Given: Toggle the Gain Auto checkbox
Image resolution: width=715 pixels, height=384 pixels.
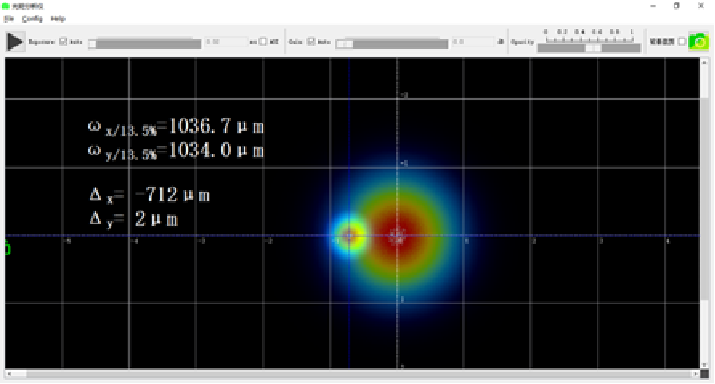Looking at the screenshot, I should click(x=311, y=42).
